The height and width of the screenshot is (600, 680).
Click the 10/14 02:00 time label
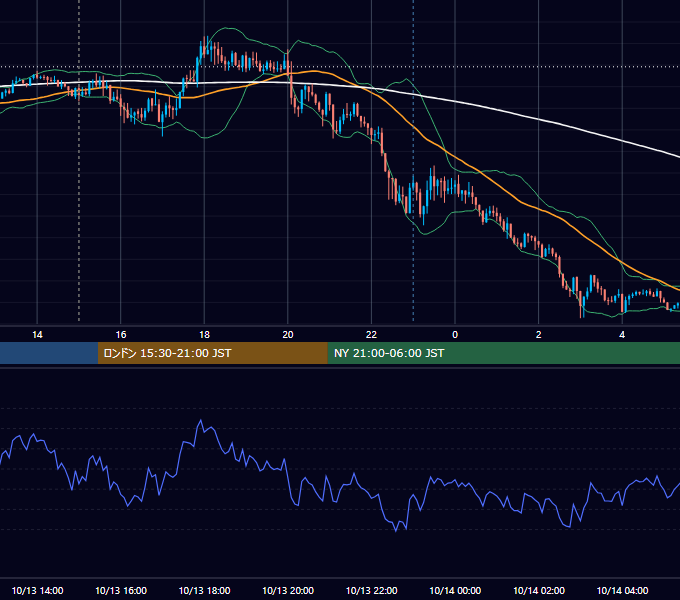[x=539, y=590]
